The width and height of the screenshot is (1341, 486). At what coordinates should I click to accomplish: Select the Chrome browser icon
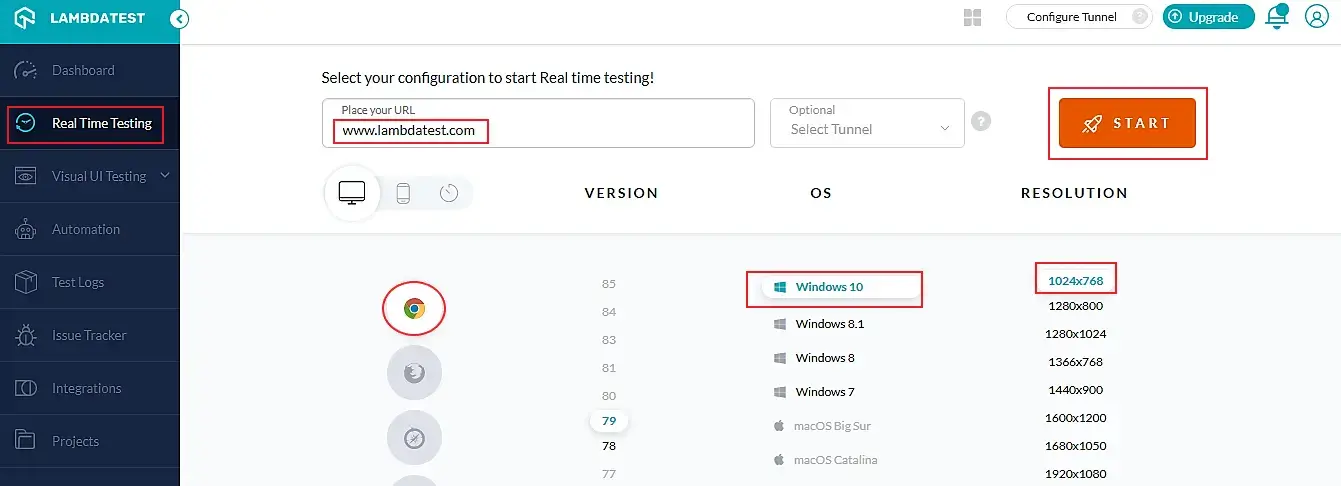coord(414,309)
